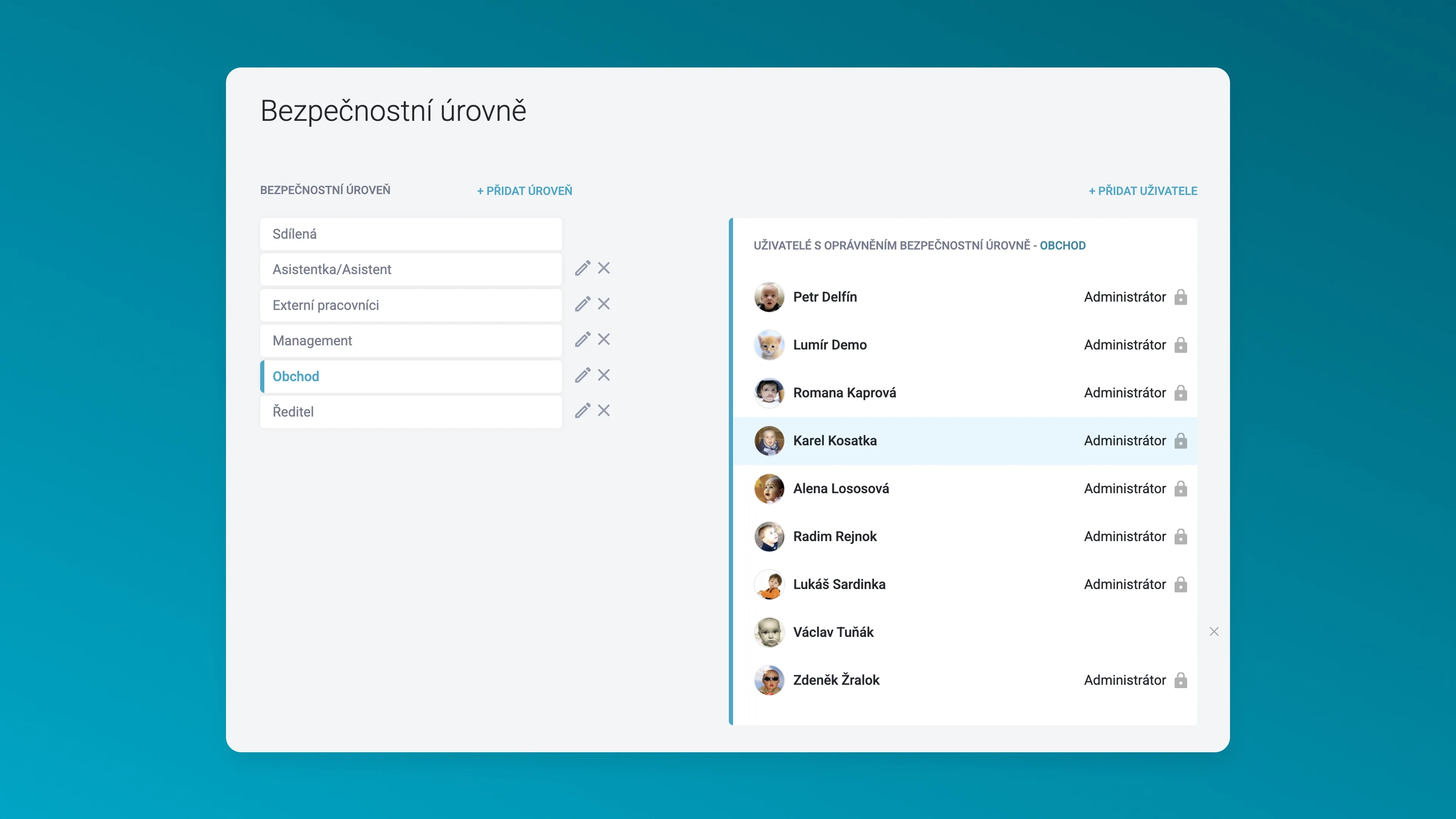Viewport: 1456px width, 819px height.
Task: Open Petr Delfín's avatar
Action: point(769,297)
